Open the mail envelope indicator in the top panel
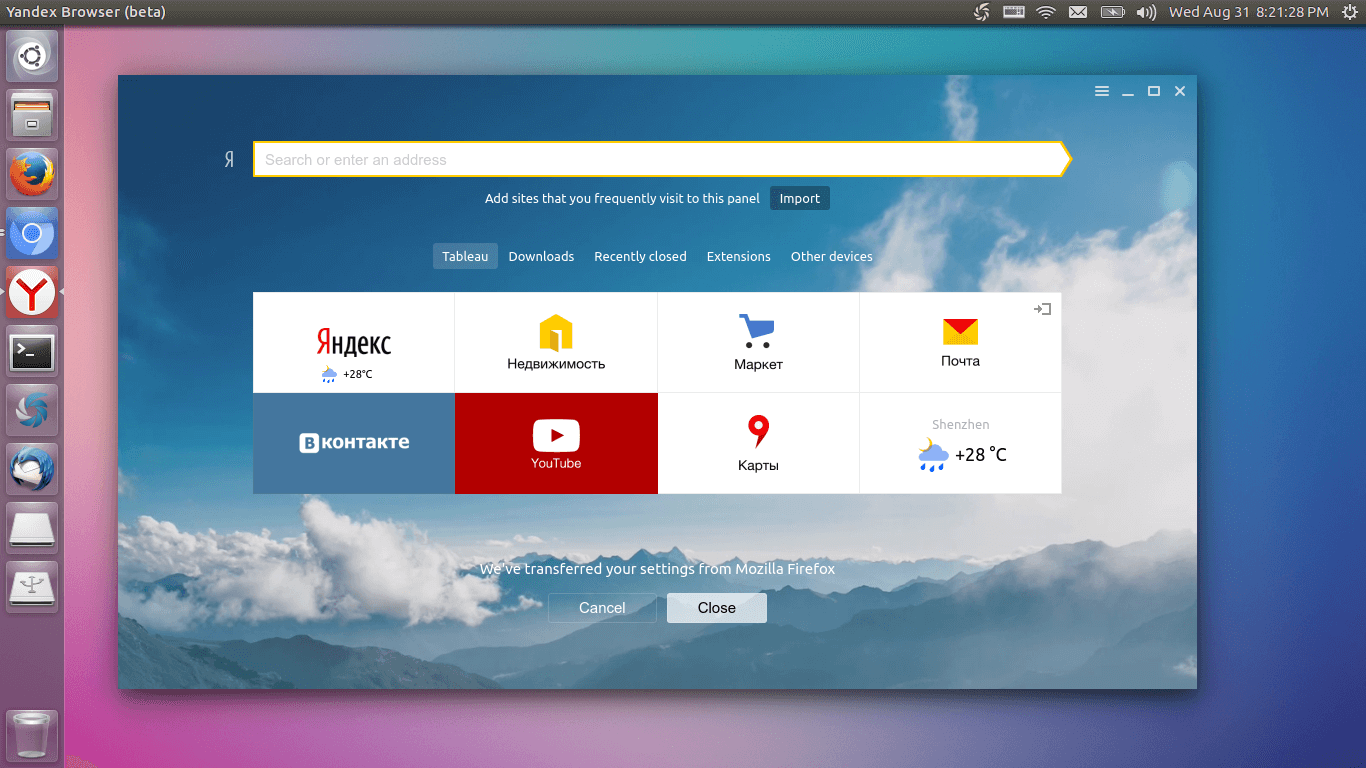The height and width of the screenshot is (768, 1366). [x=1078, y=12]
